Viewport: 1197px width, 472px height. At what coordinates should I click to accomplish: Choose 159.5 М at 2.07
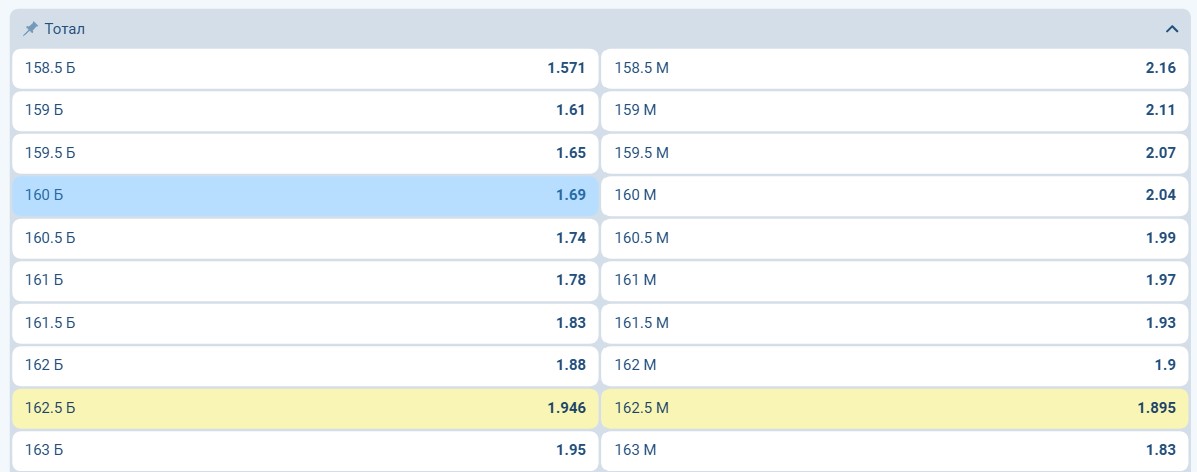click(x=895, y=153)
